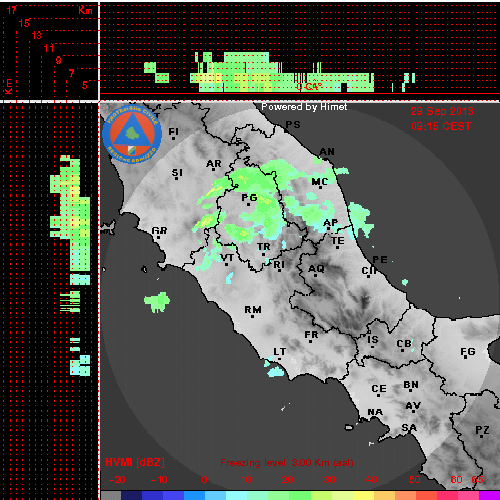Image resolution: width=500 pixels, height=500 pixels.
Task: Click the RM city marker on the map
Action: coord(252,316)
